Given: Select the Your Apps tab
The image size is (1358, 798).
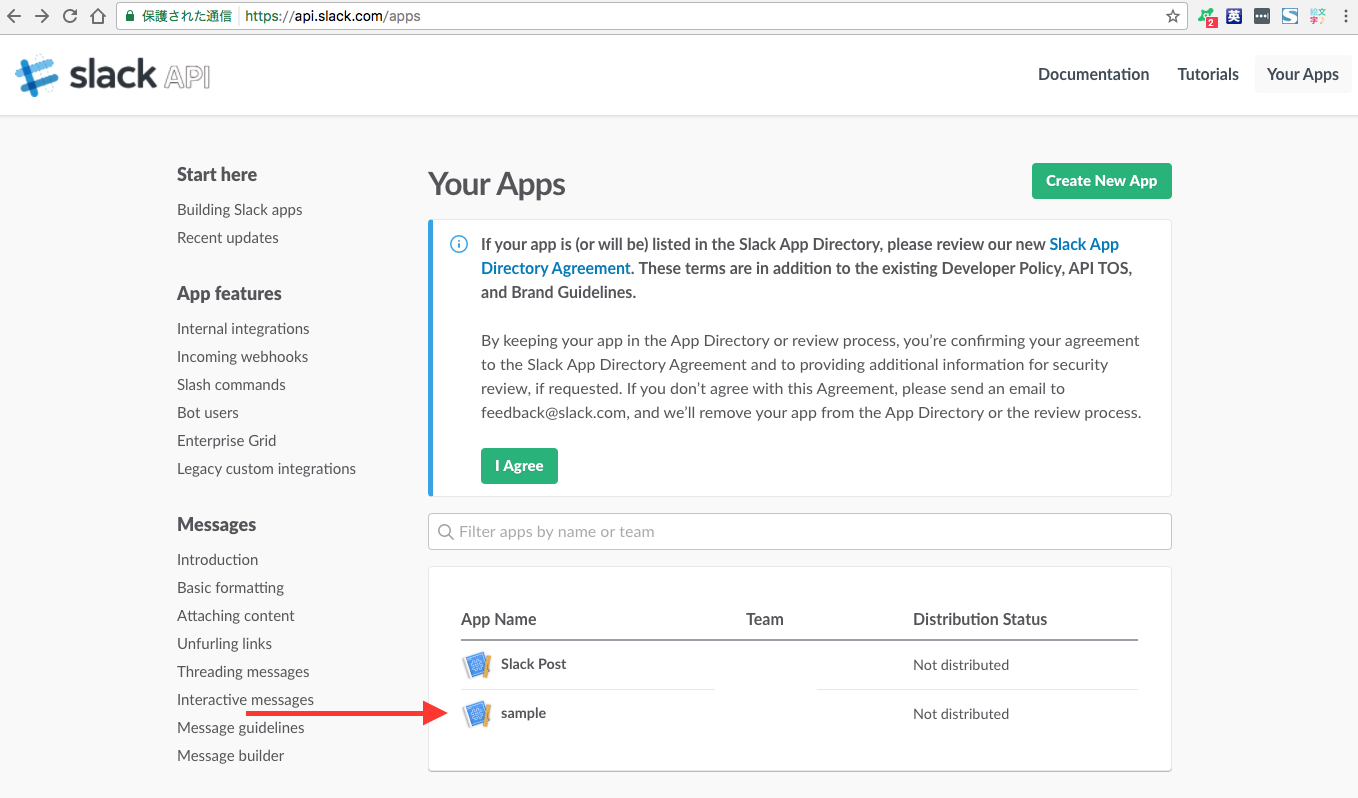Looking at the screenshot, I should click(1302, 74).
